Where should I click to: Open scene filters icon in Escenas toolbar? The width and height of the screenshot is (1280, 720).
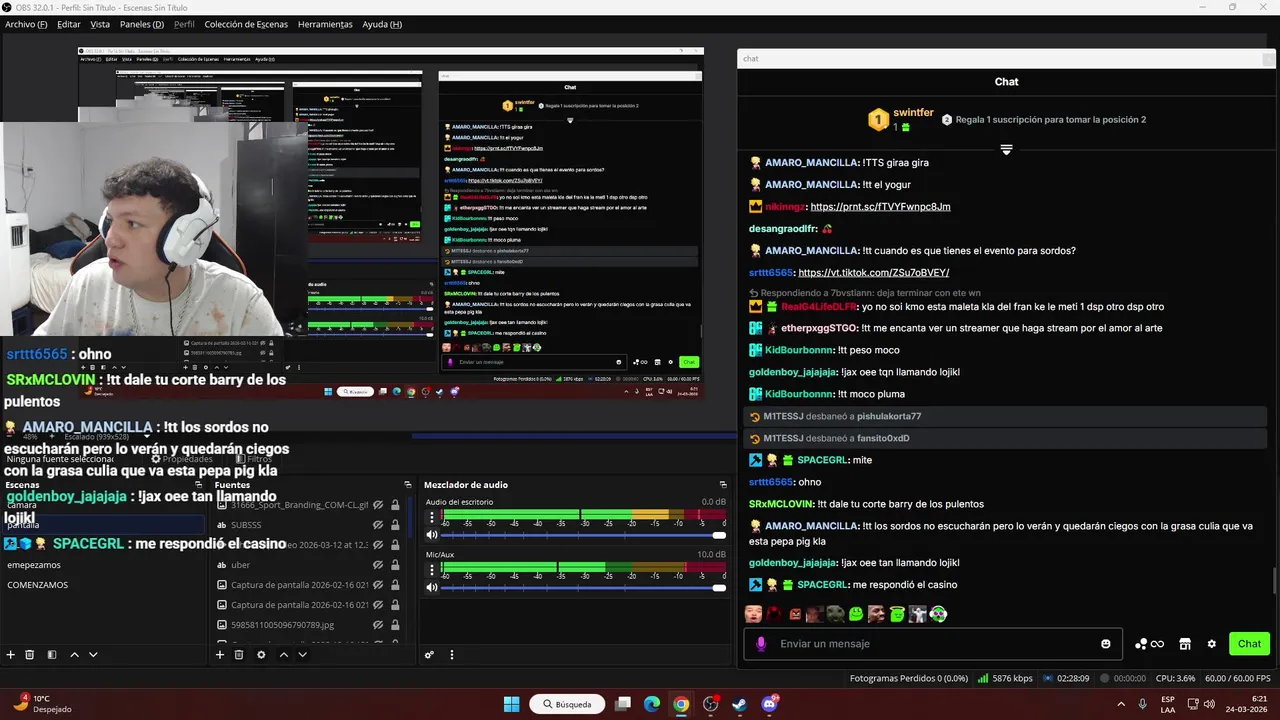point(52,655)
